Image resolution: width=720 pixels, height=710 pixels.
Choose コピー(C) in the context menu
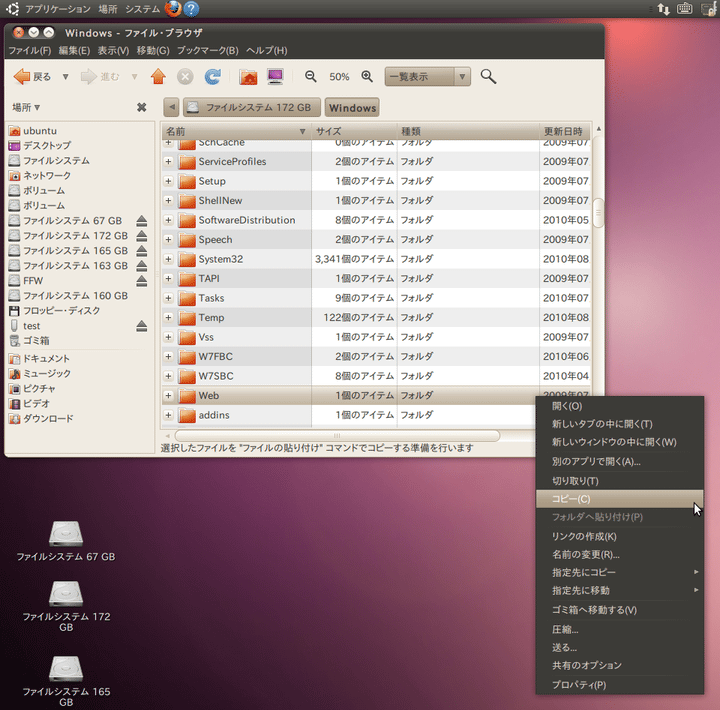pos(619,499)
